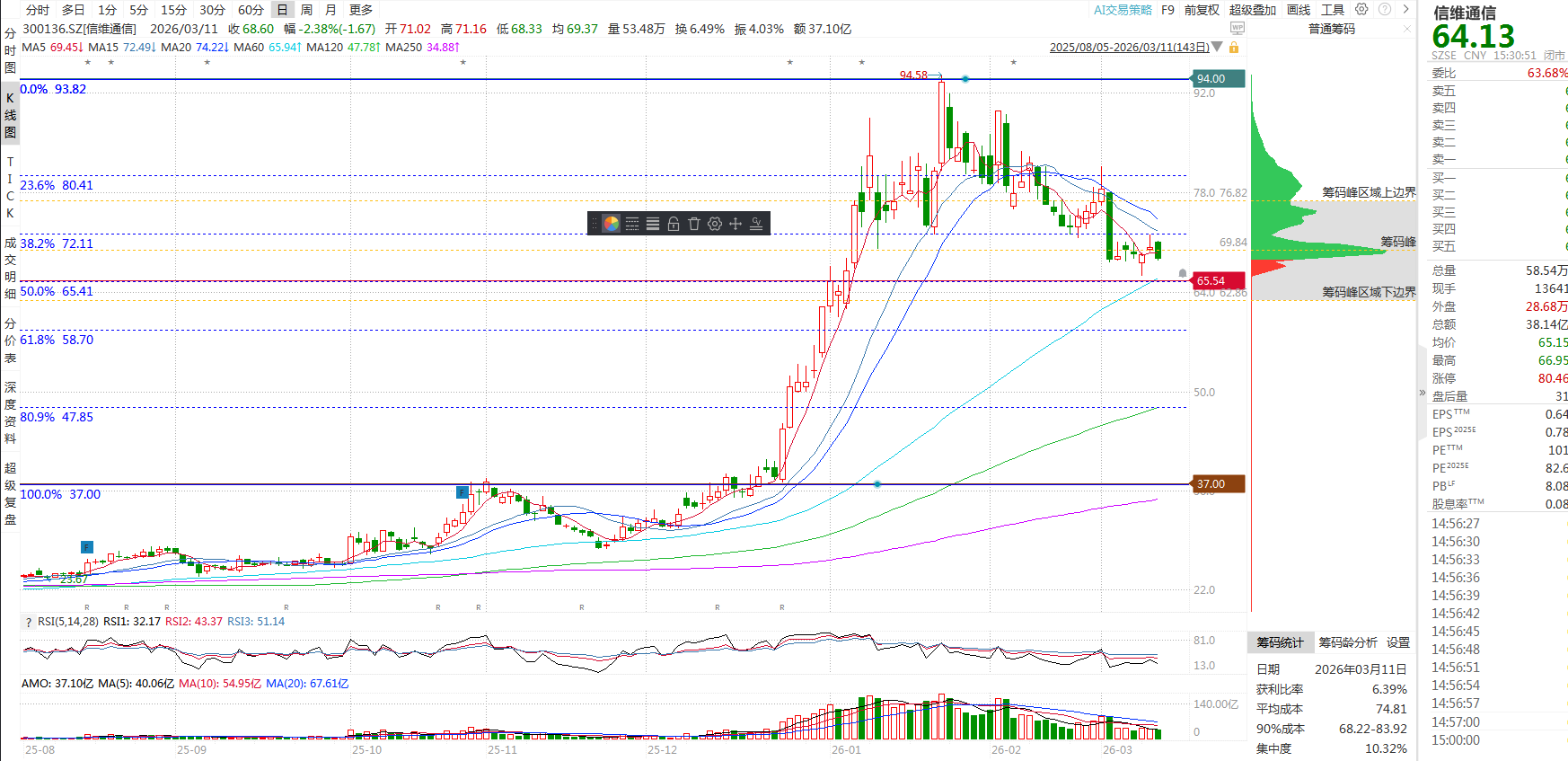Switch to the 周 weekly period tab
Viewport: 1568px width, 761px height.
306,10
